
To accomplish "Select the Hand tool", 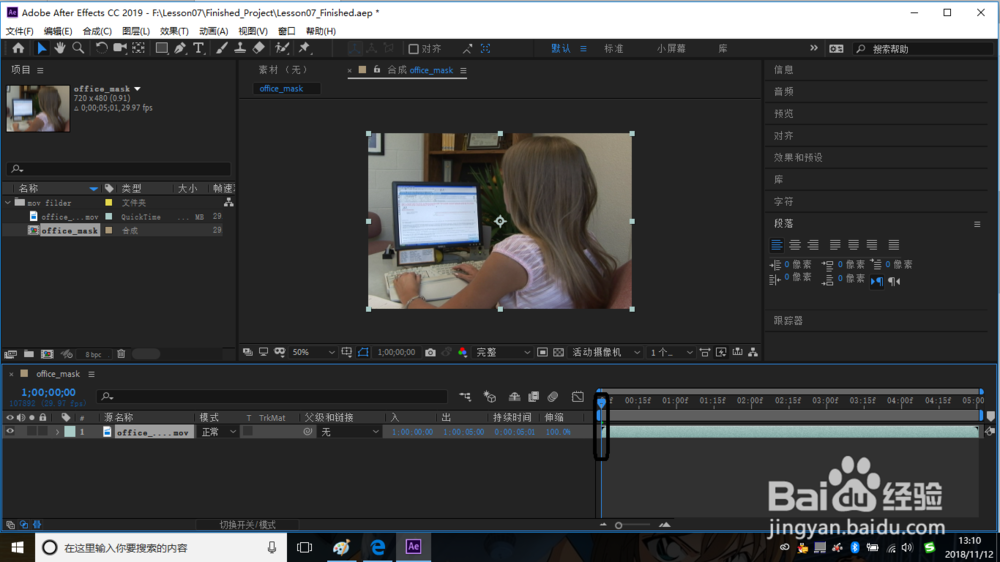I will pyautogui.click(x=60, y=48).
